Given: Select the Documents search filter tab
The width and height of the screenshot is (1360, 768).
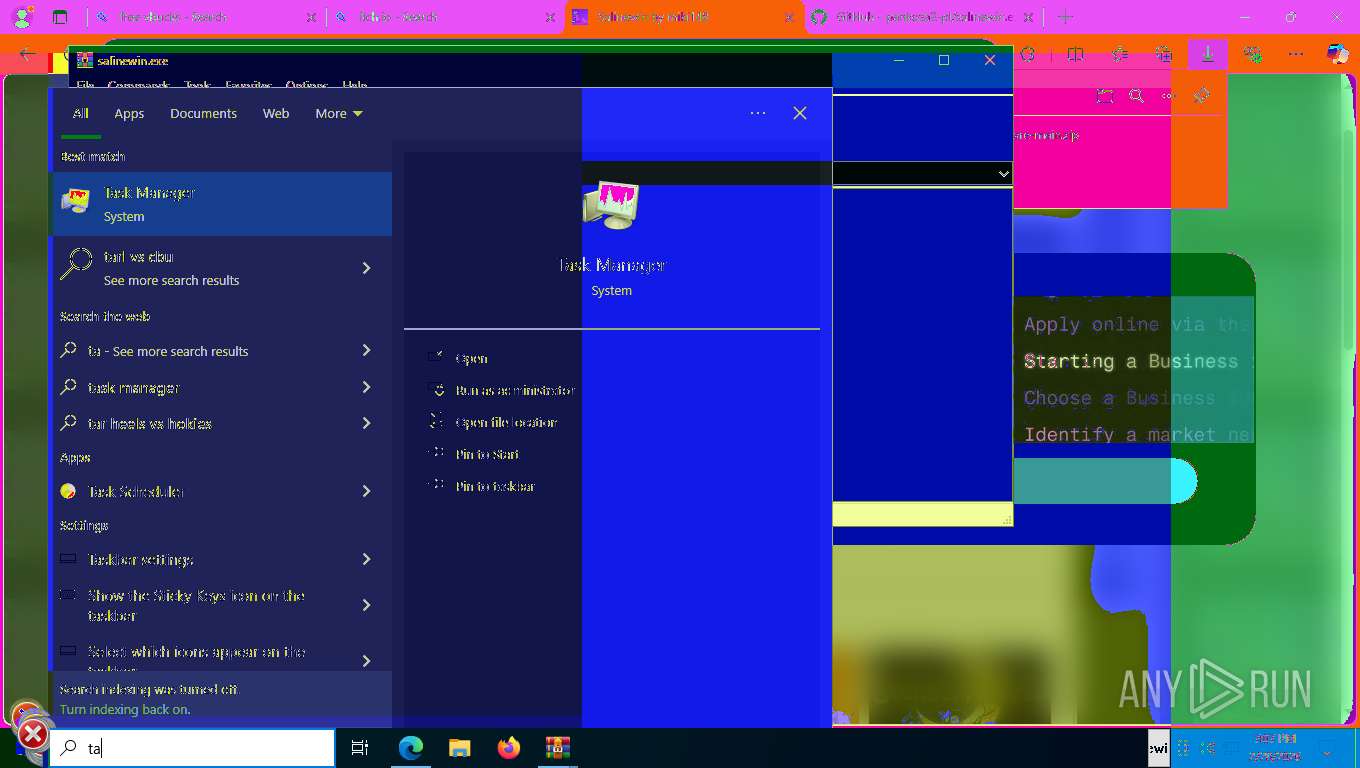Looking at the screenshot, I should (203, 113).
